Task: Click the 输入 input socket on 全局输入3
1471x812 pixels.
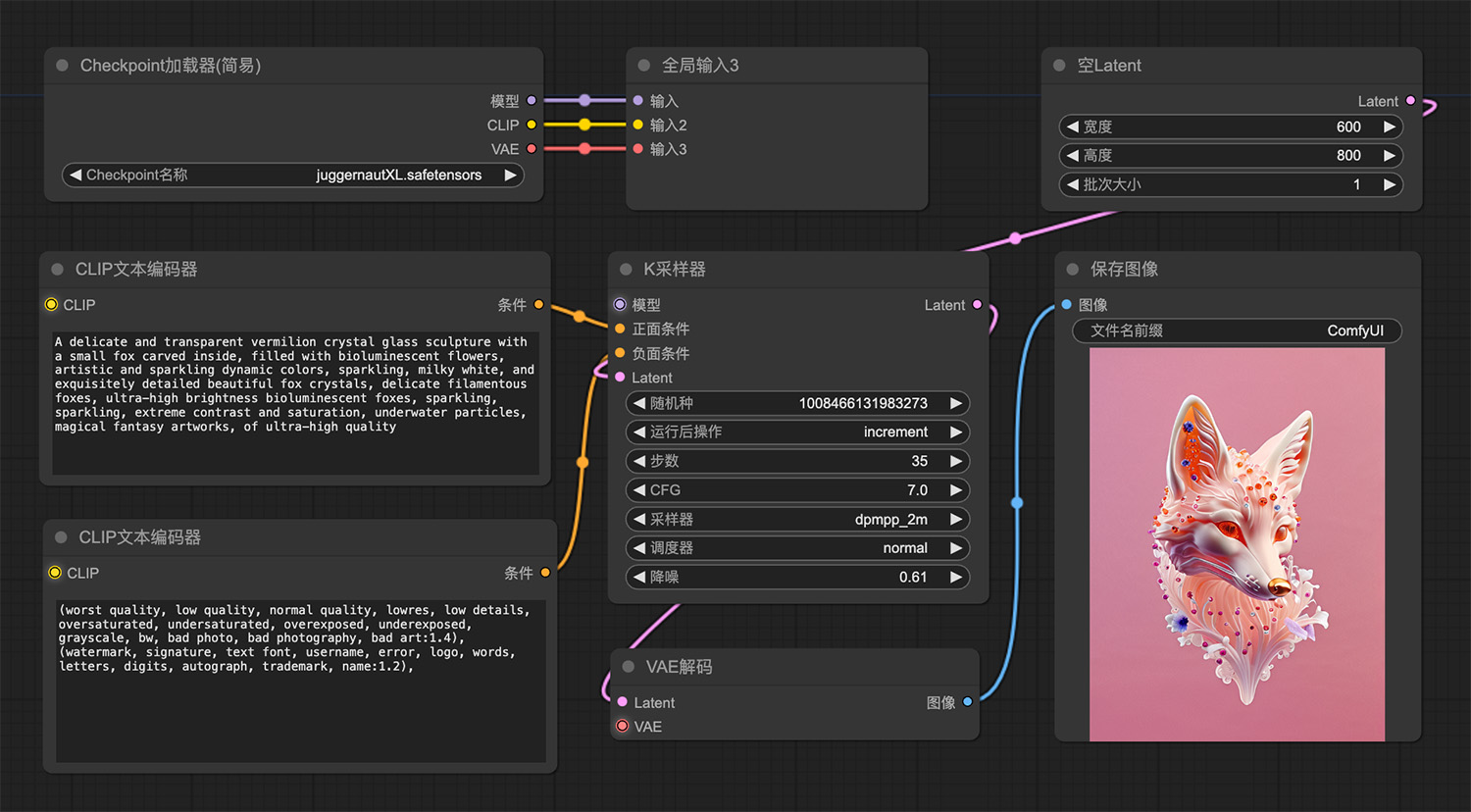Action: point(638,100)
